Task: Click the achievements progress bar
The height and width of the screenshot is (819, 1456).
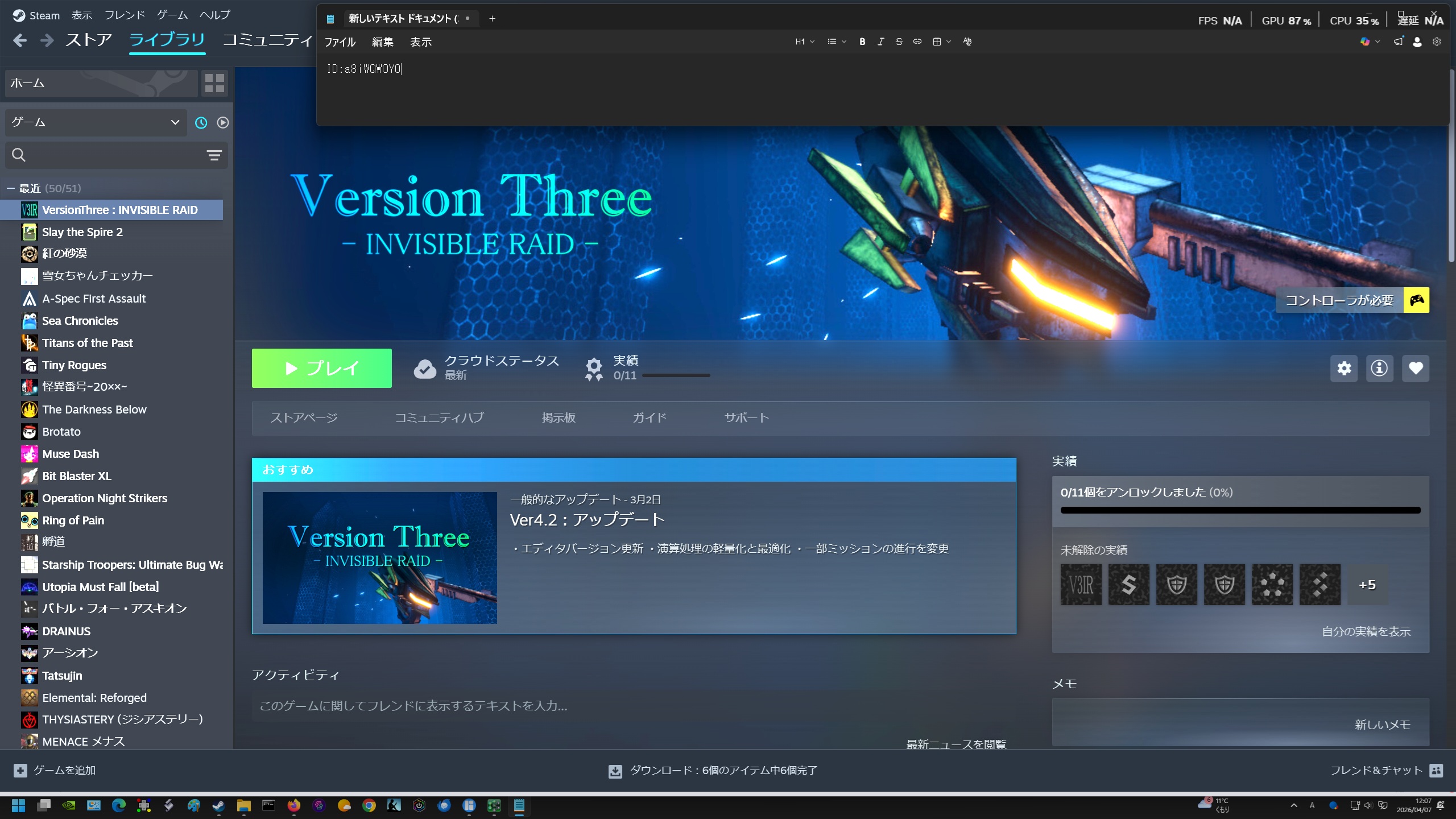Action: pos(1240,510)
